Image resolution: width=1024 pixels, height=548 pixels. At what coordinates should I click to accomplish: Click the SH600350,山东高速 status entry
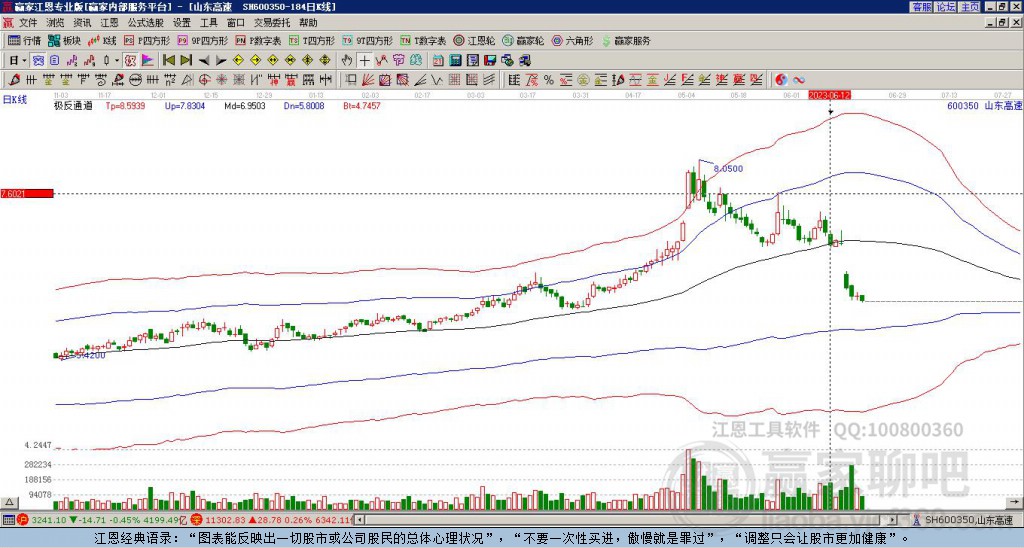click(967, 520)
